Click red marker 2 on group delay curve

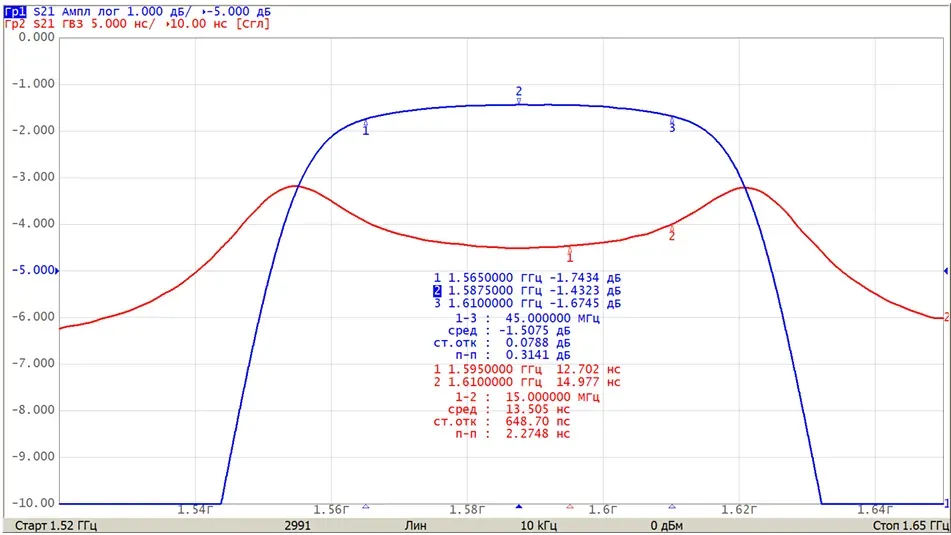tap(671, 234)
